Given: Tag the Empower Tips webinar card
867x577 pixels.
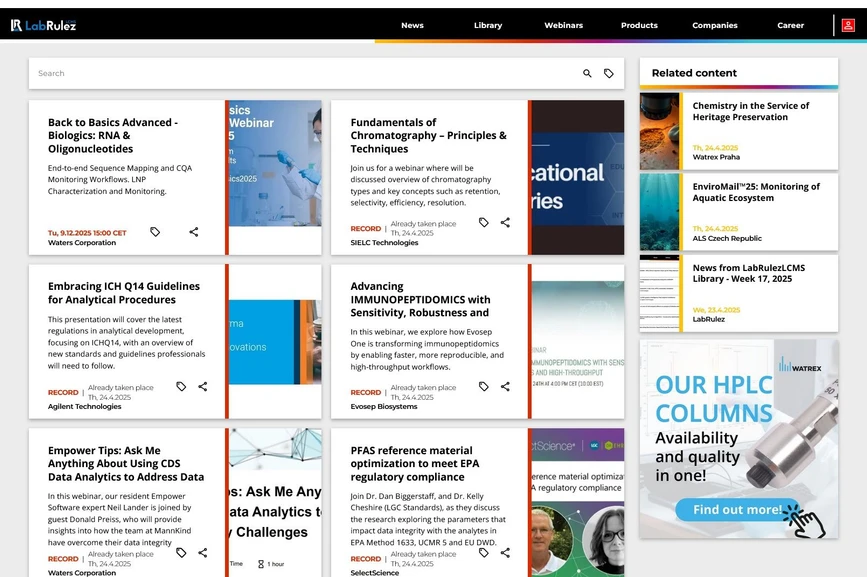Looking at the screenshot, I should (x=181, y=553).
